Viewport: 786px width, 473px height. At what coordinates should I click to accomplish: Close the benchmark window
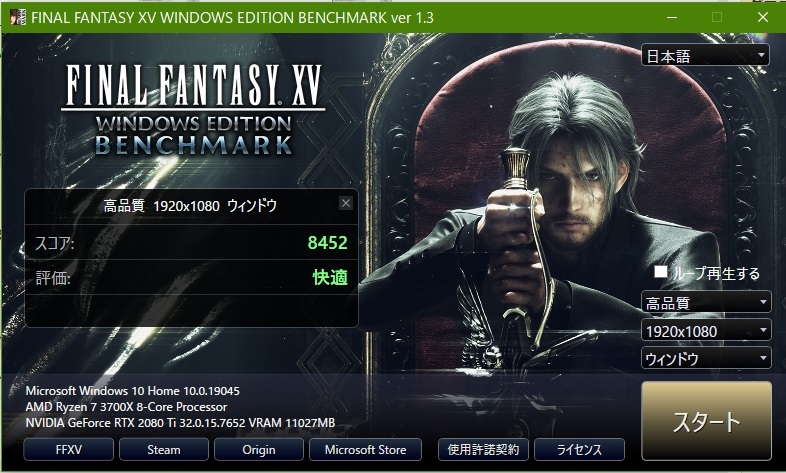click(763, 18)
